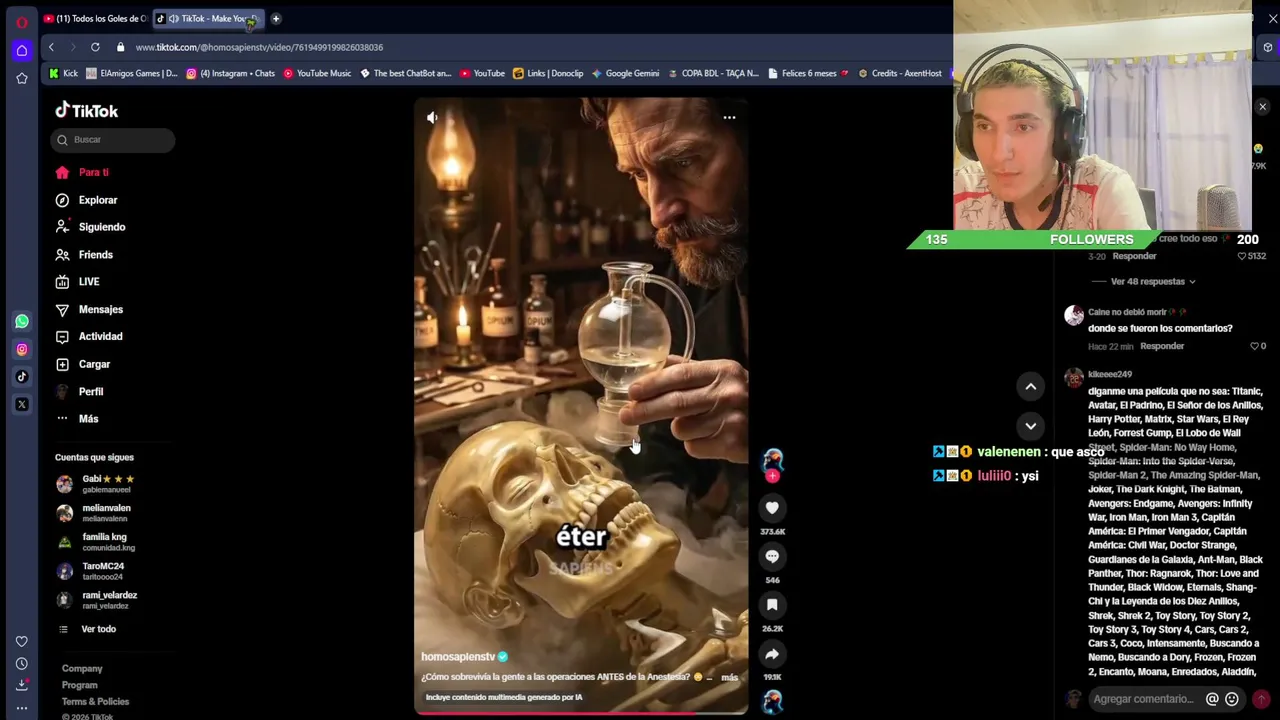Open followed account Gabi
Screen dimensions: 1280x720
pos(95,484)
